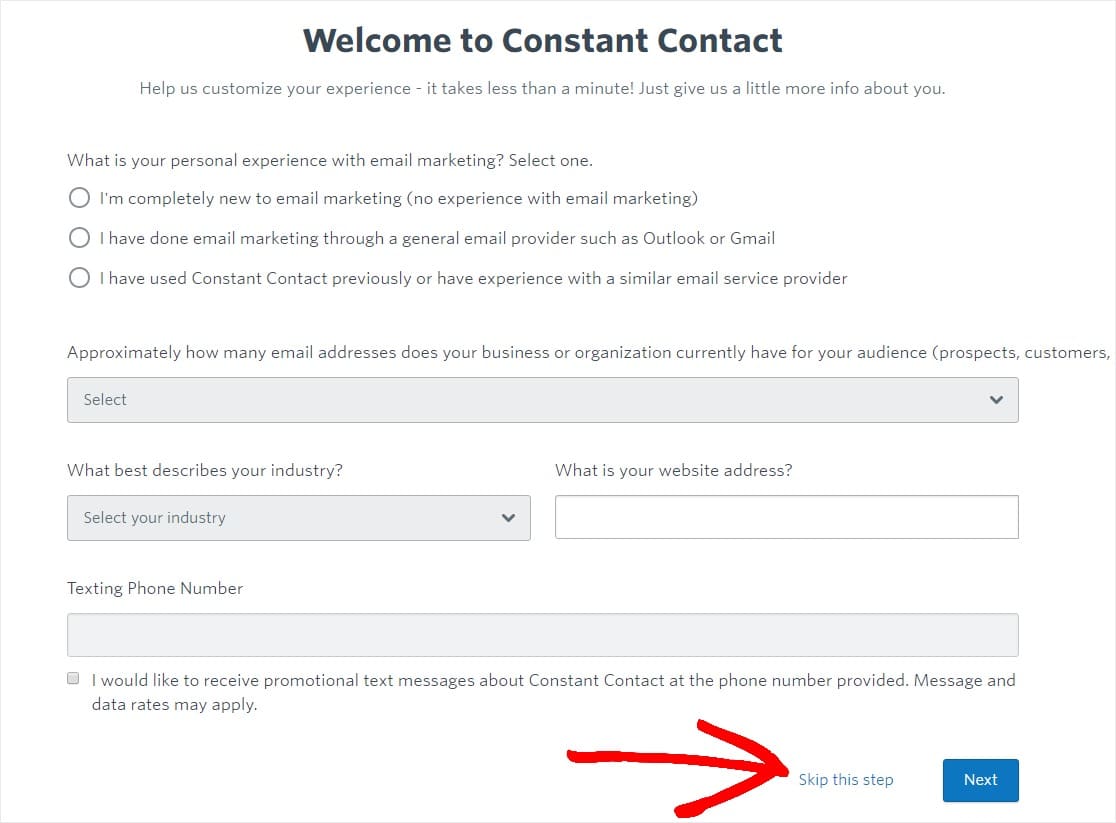1116x823 pixels.
Task: Click the "general email provider" option label text
Action: (x=437, y=238)
